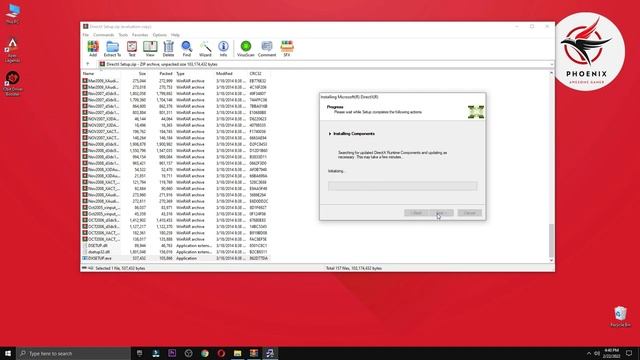Sort files by Name column
640x360 pixels.
[x=101, y=74]
